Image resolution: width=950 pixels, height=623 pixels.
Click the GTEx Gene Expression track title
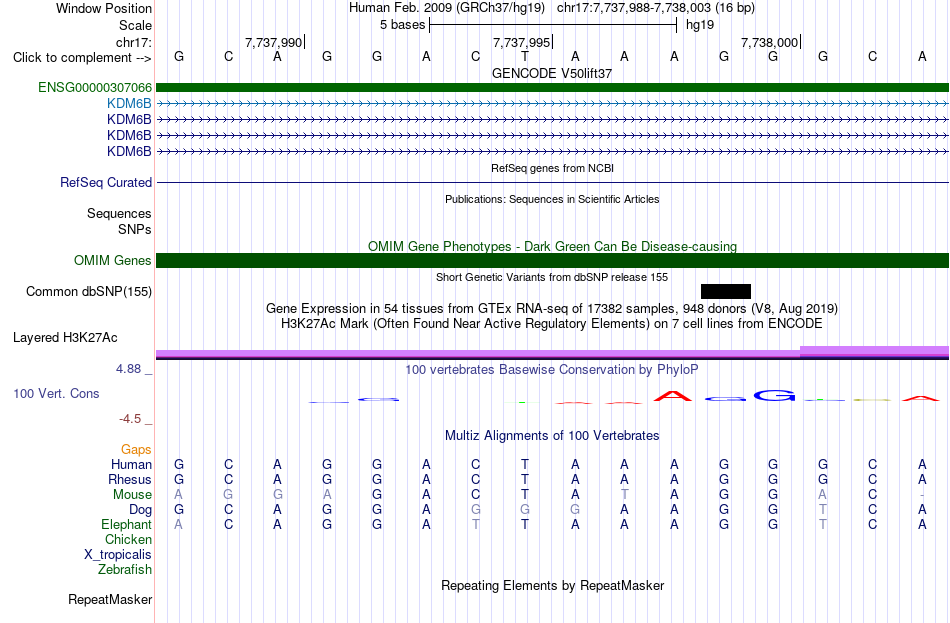pyautogui.click(x=552, y=308)
